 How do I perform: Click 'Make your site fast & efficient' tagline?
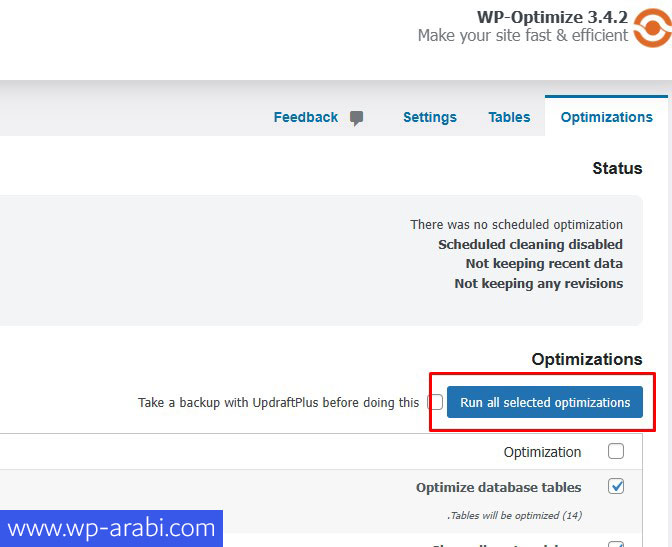click(x=523, y=36)
